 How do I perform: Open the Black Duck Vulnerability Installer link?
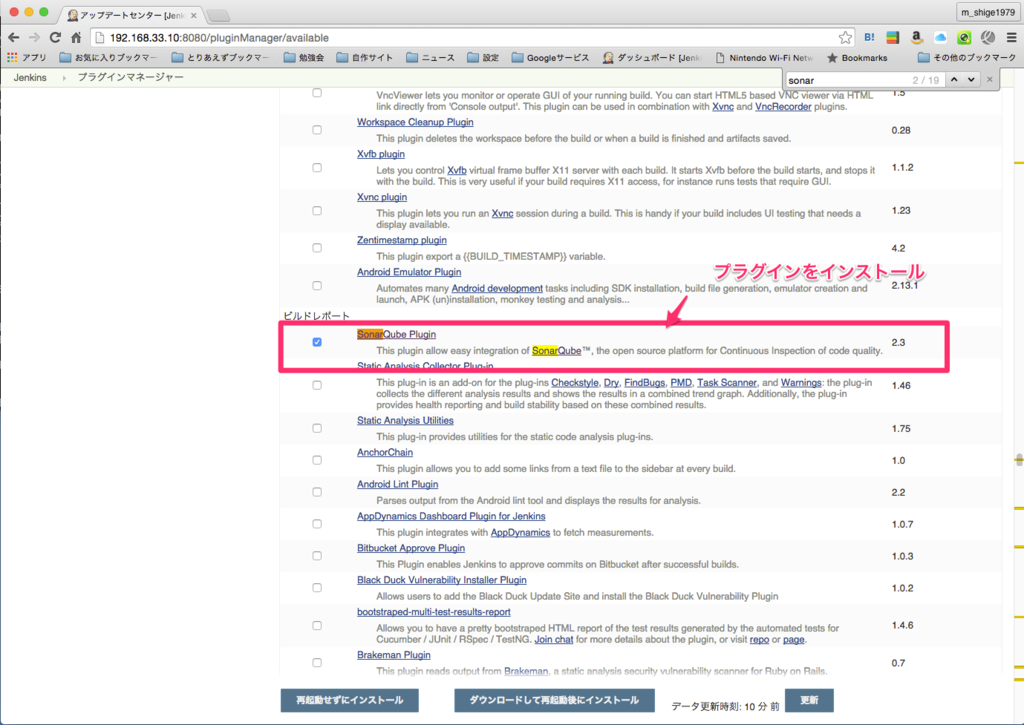pyautogui.click(x=441, y=580)
